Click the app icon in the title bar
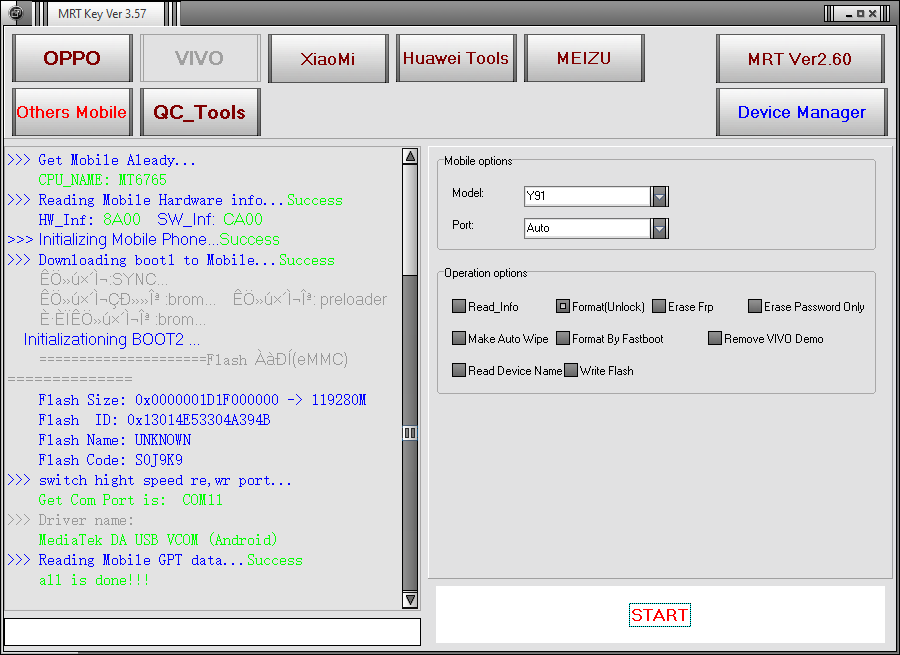The width and height of the screenshot is (900, 655). 16,13
